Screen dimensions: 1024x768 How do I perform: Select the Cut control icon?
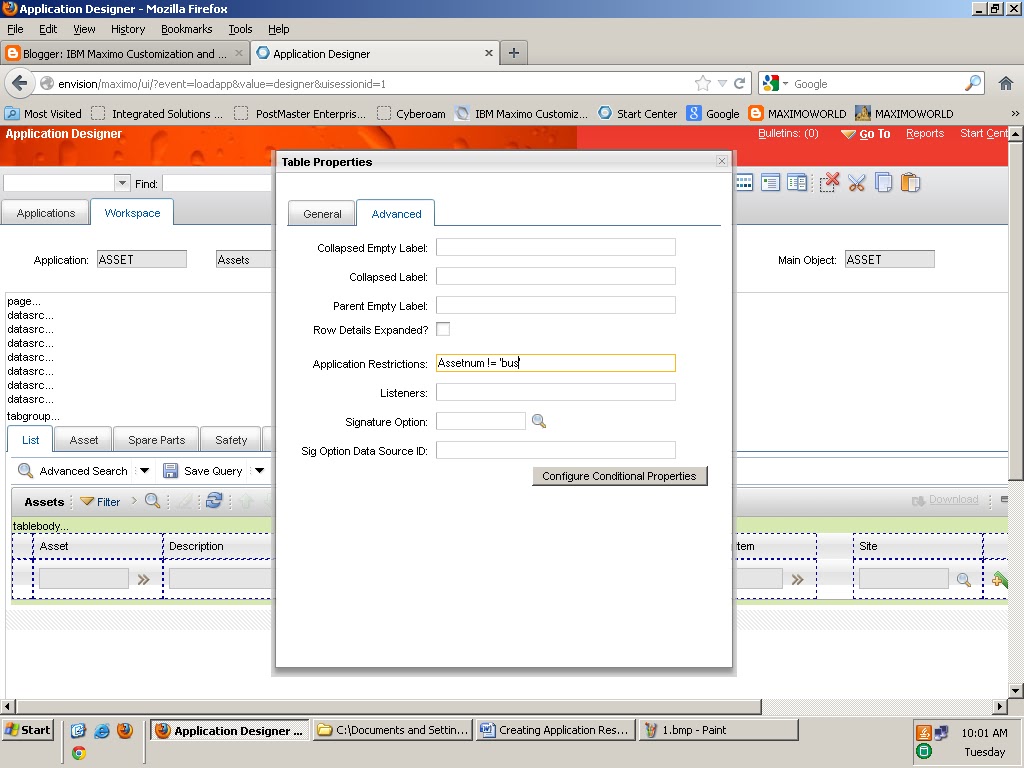[x=856, y=182]
